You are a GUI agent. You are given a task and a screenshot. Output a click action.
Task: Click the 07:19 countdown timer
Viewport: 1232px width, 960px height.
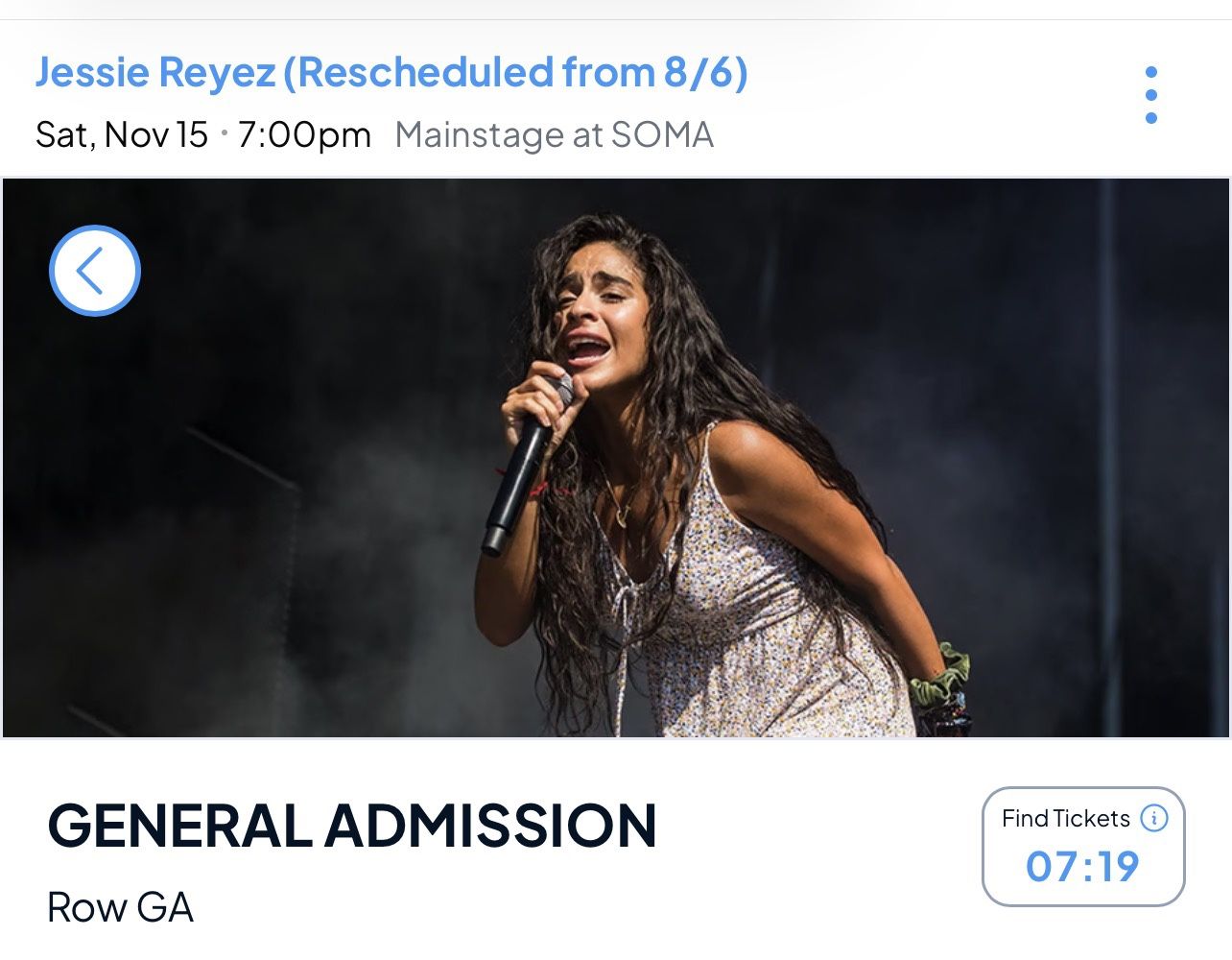pyautogui.click(x=1082, y=867)
